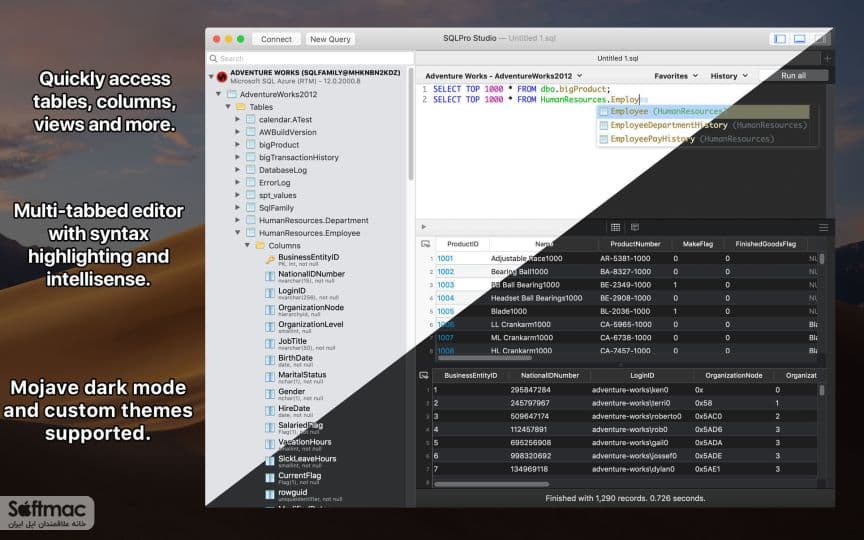Toggle the left sidebar panel layout icon
Viewport: 864px width, 540px height.
pos(780,39)
